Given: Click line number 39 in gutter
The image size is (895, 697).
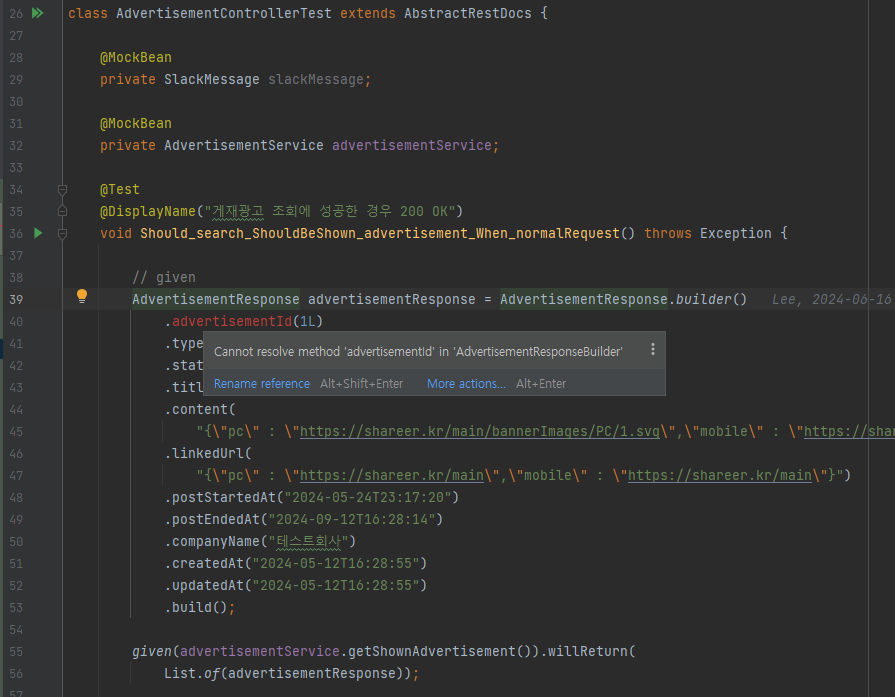Looking at the screenshot, I should [16, 299].
